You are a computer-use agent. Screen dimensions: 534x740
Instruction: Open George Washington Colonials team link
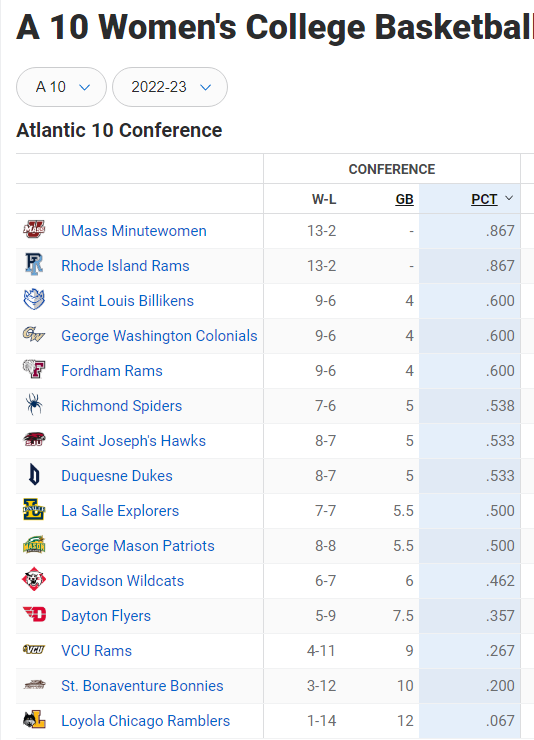click(x=159, y=336)
